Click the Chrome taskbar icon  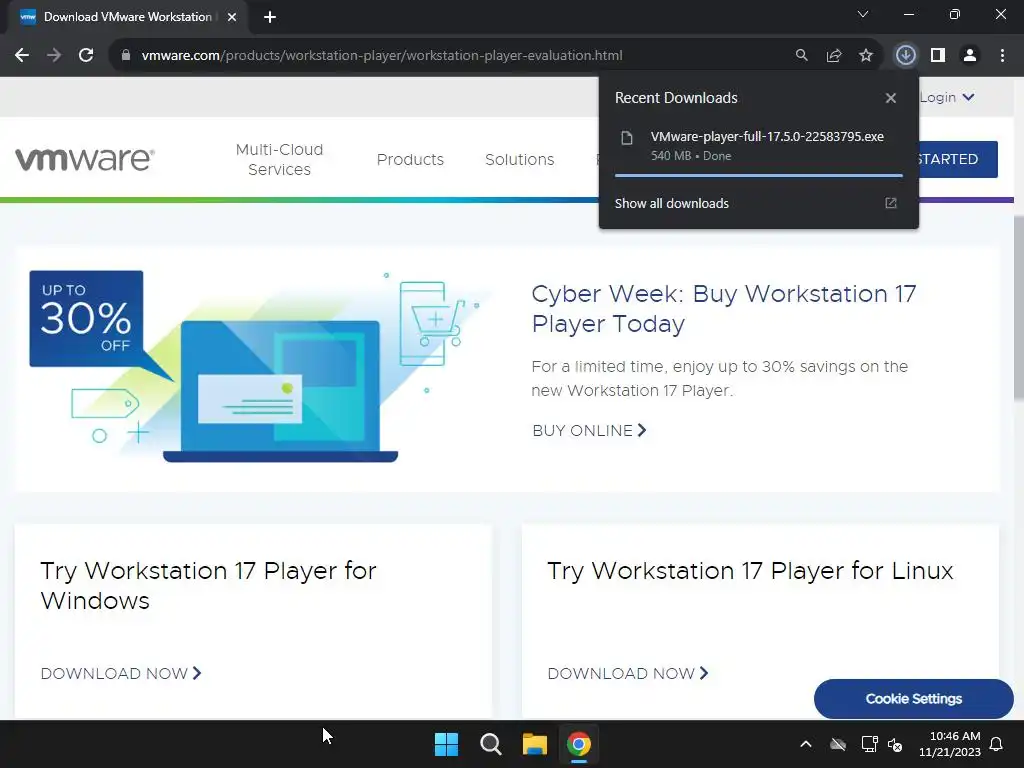pyautogui.click(x=579, y=744)
